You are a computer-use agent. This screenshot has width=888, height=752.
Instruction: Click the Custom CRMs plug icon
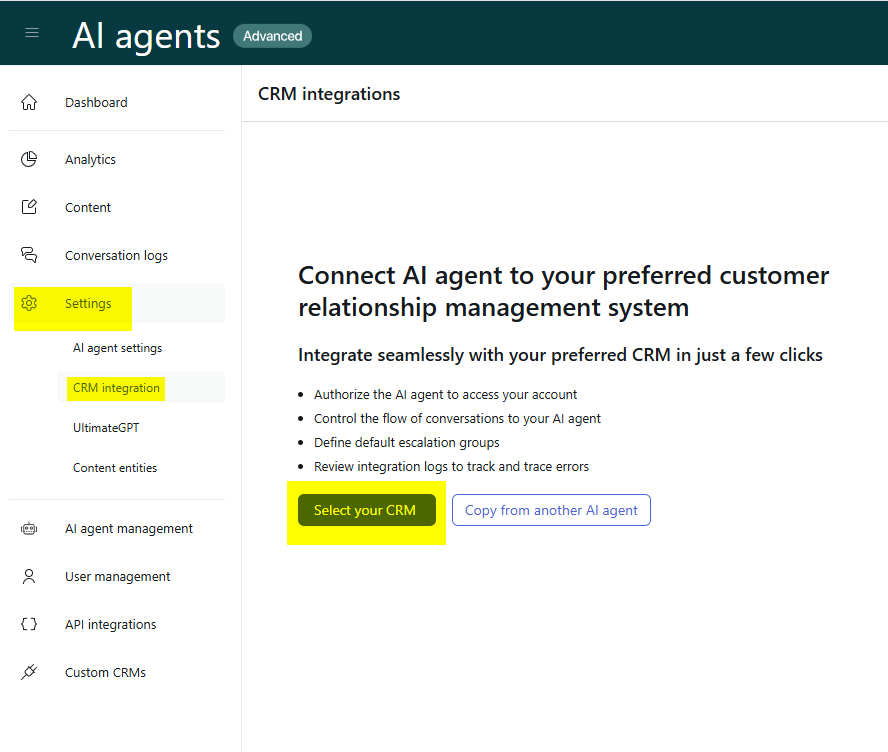[29, 672]
